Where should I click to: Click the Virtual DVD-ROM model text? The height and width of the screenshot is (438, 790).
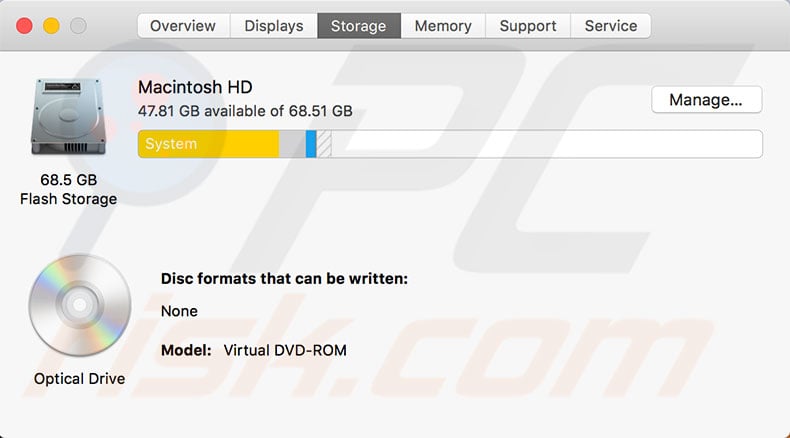point(285,350)
